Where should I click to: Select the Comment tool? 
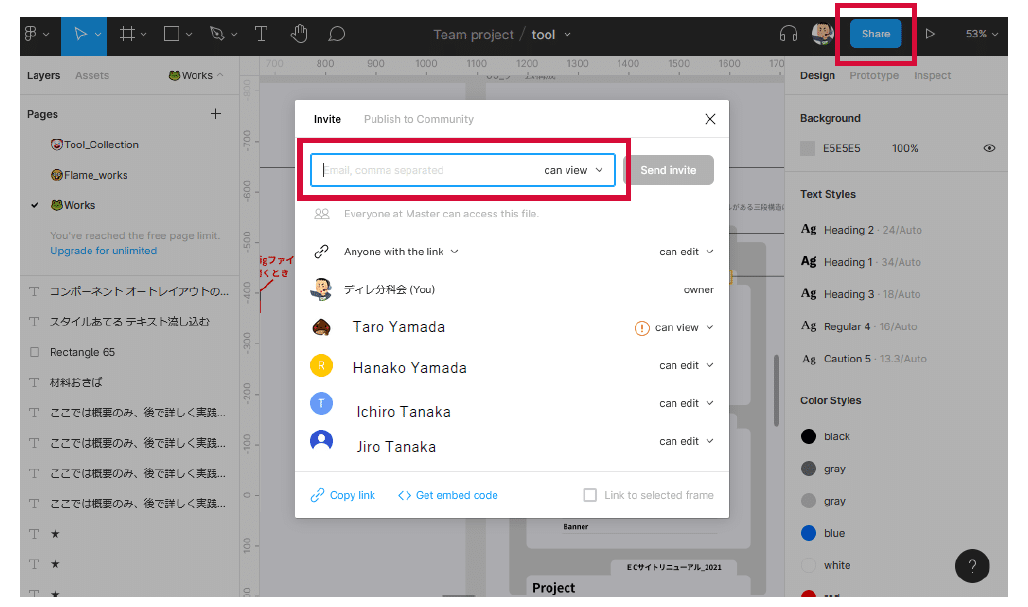336,34
